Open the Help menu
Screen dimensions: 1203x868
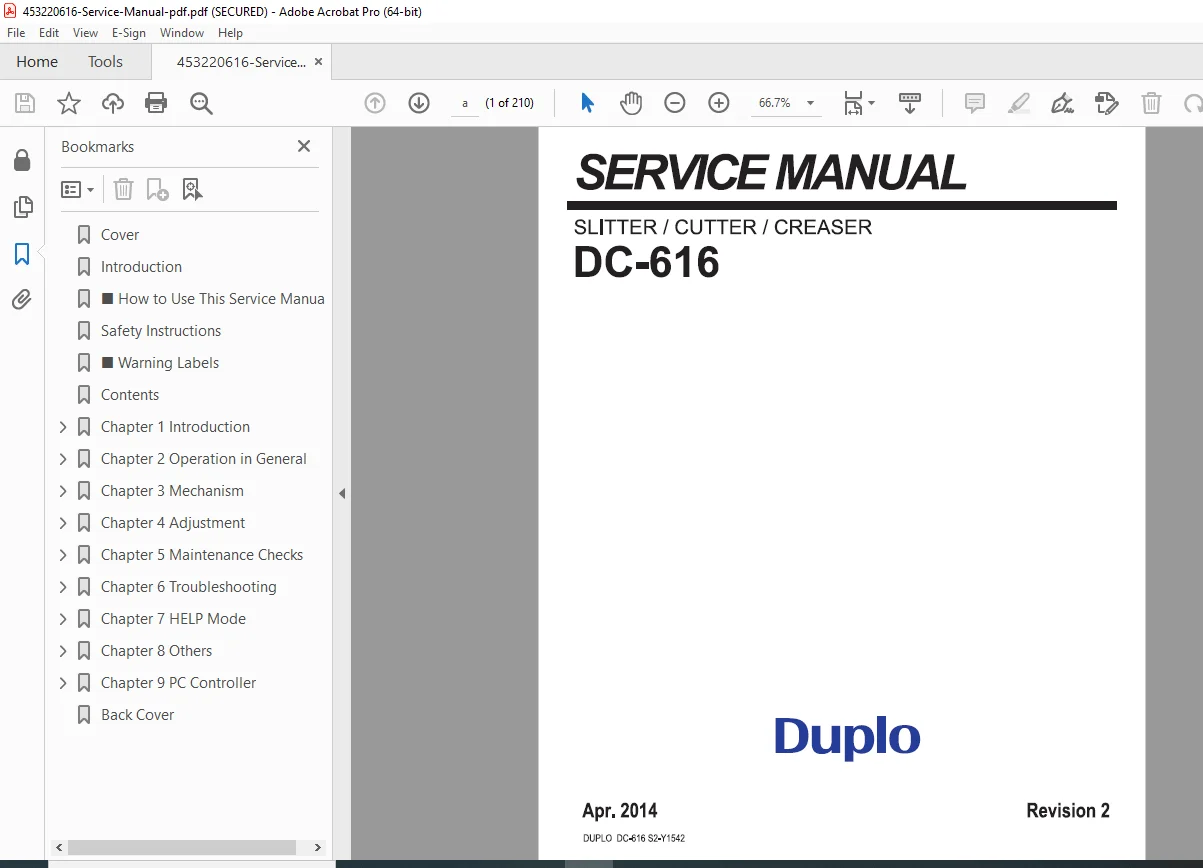coord(230,33)
